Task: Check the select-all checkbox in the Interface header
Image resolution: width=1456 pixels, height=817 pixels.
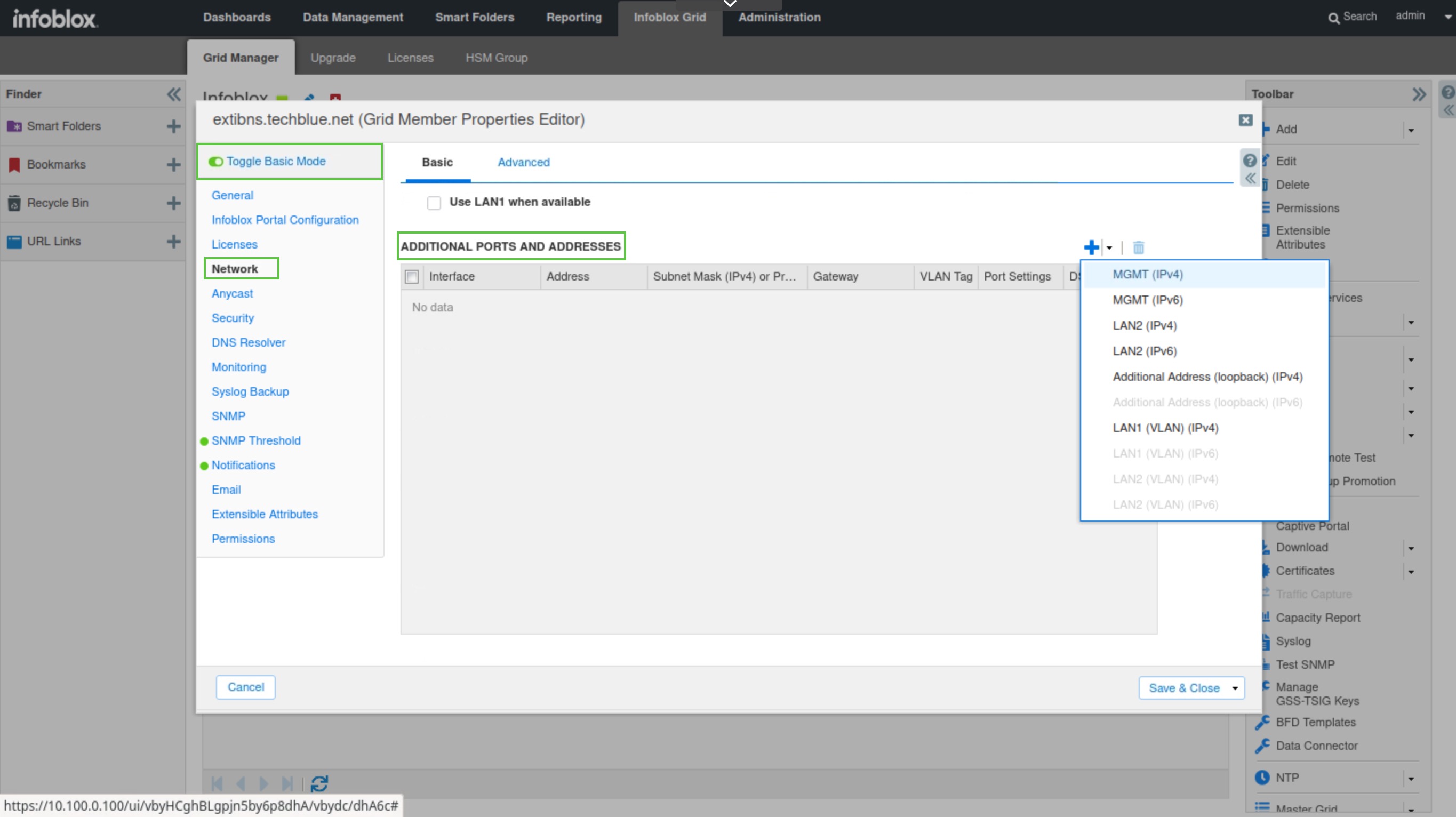Action: click(x=412, y=277)
